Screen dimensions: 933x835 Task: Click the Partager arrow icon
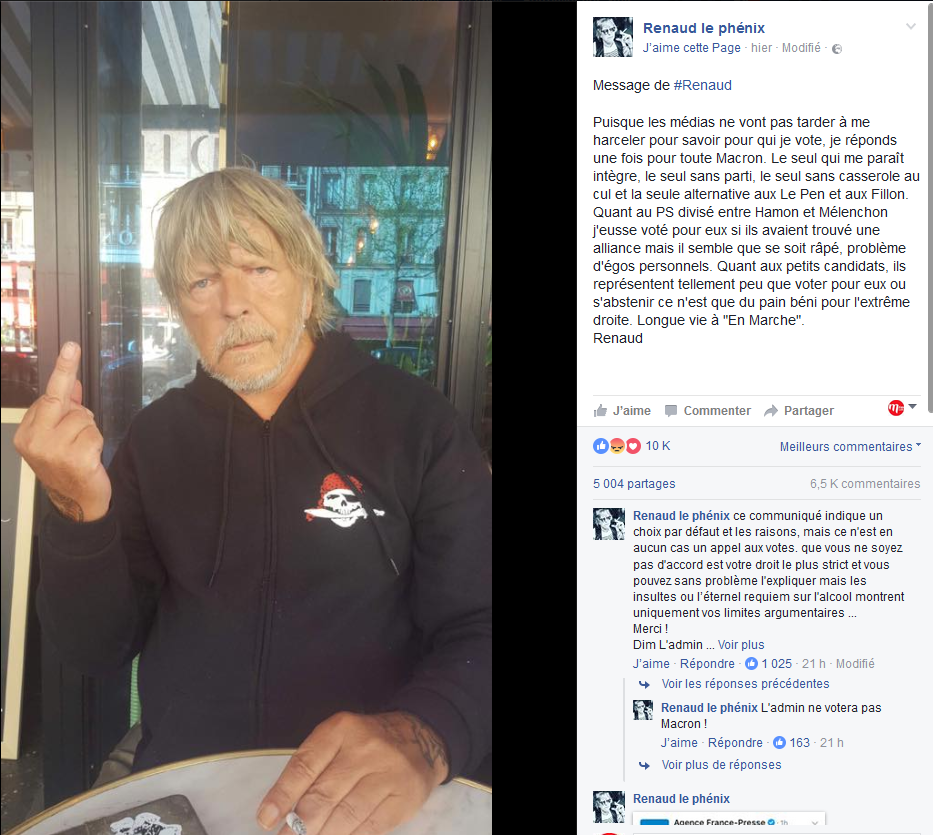[771, 411]
